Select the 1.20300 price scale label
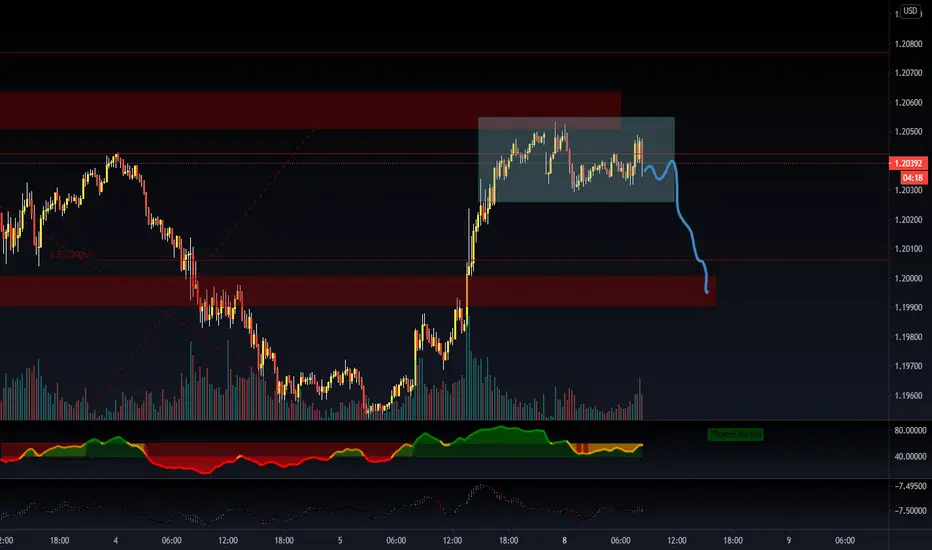The image size is (932, 550). (908, 190)
